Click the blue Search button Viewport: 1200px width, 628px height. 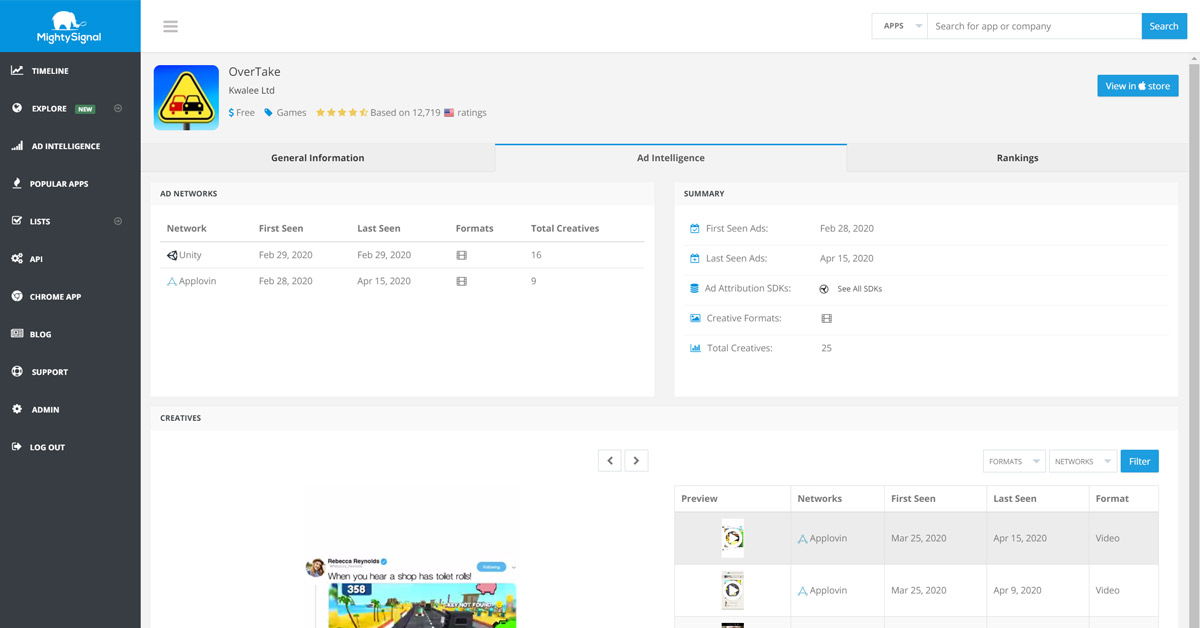[1164, 26]
